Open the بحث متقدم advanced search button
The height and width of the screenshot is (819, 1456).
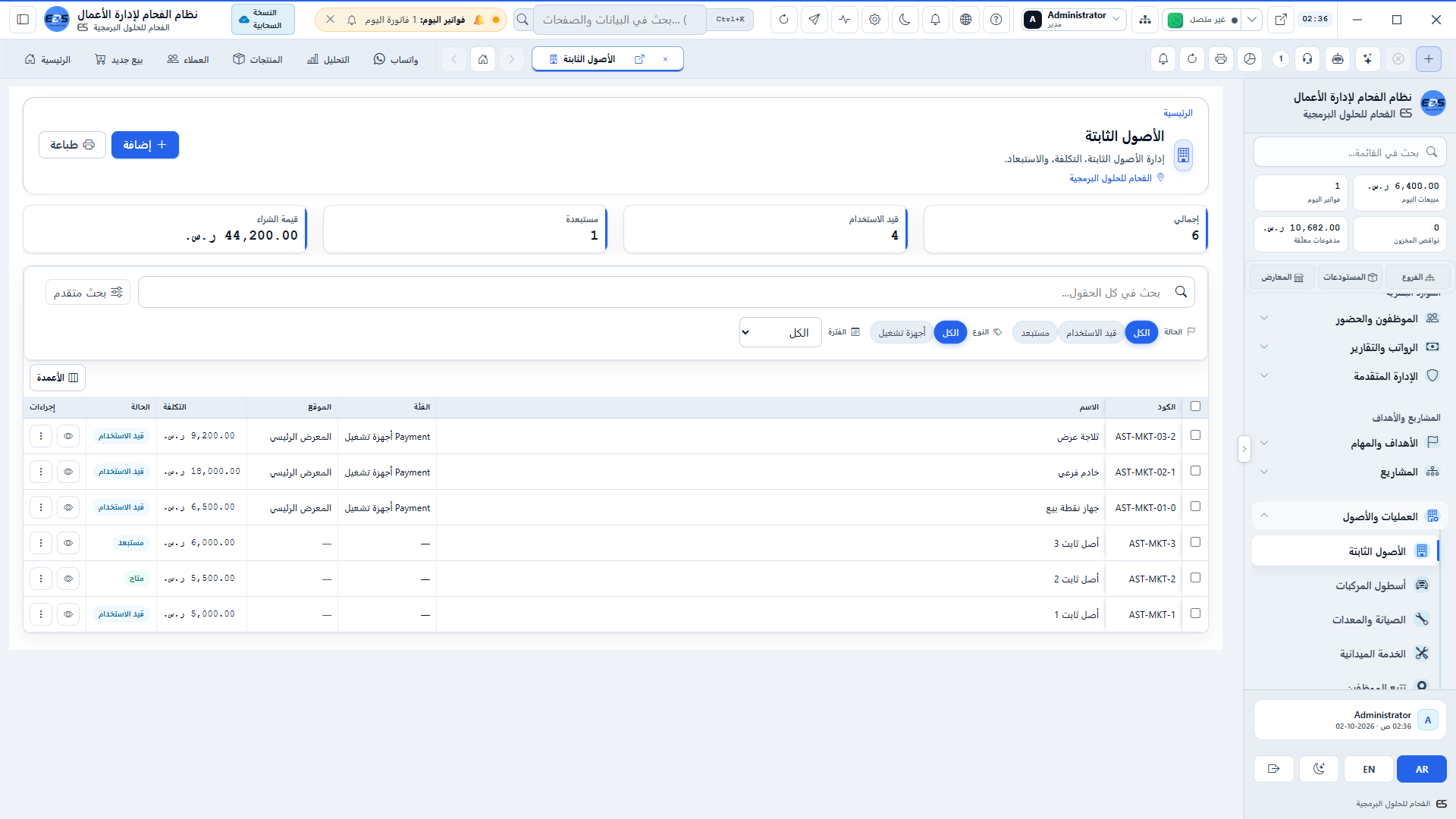point(88,292)
